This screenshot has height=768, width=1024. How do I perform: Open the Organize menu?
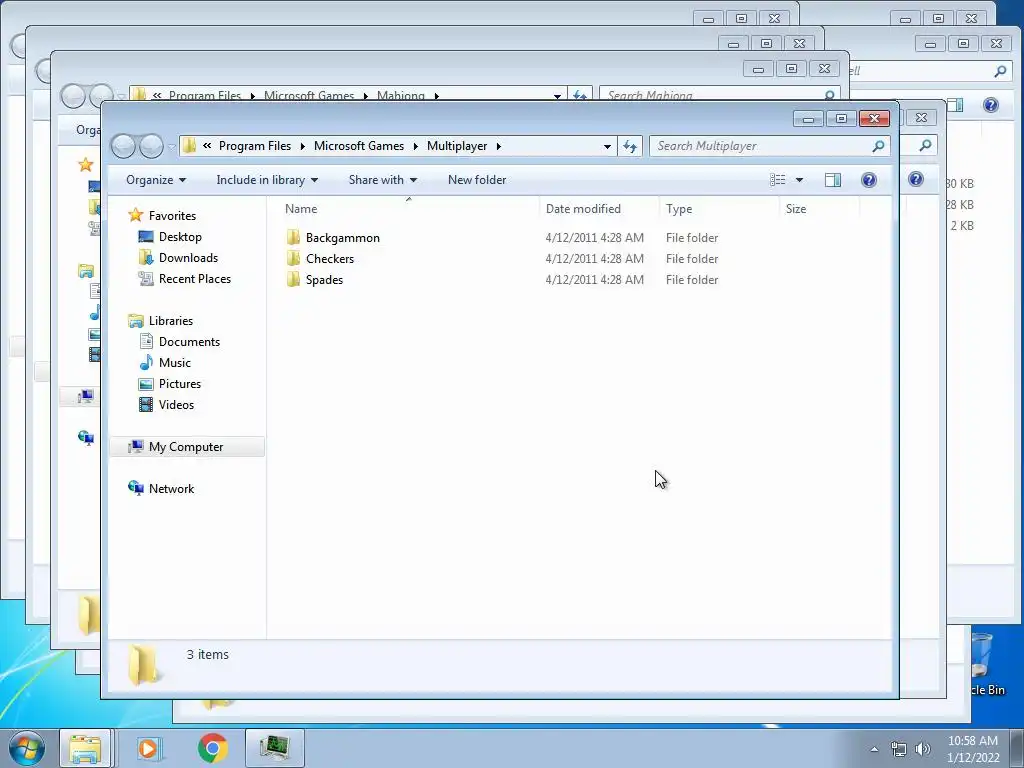(x=155, y=180)
